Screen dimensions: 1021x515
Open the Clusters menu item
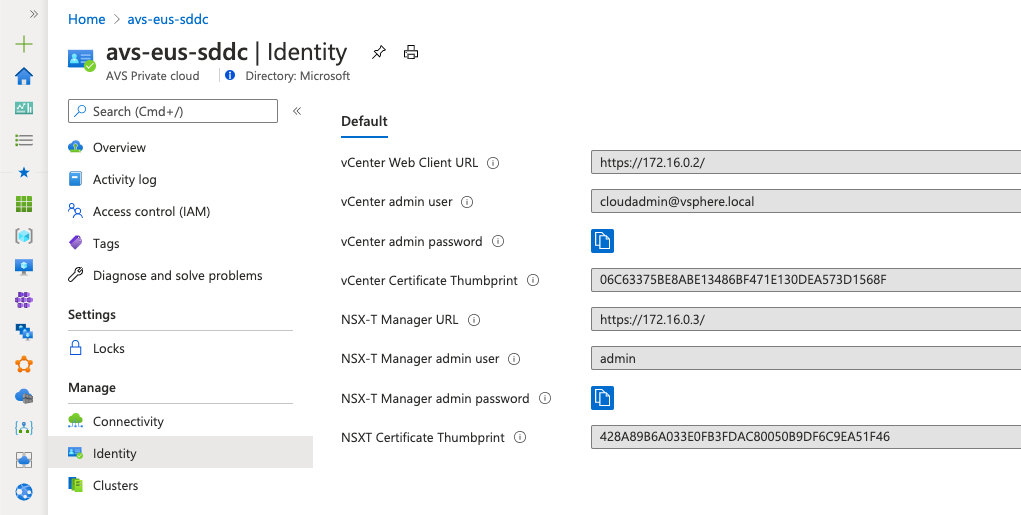click(115, 485)
